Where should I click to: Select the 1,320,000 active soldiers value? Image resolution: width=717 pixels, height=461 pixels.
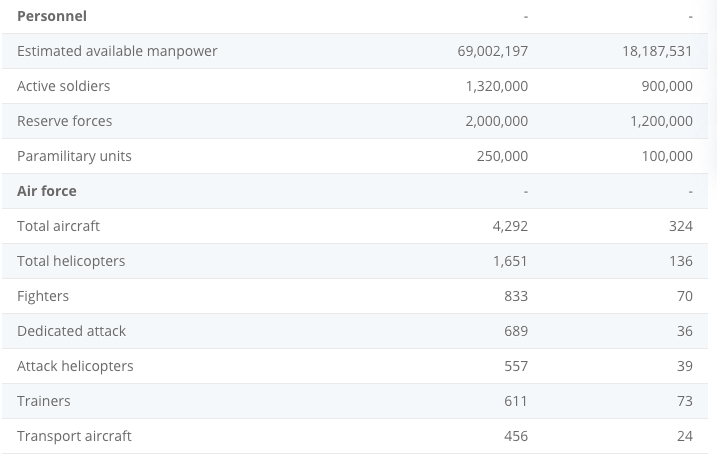(496, 86)
